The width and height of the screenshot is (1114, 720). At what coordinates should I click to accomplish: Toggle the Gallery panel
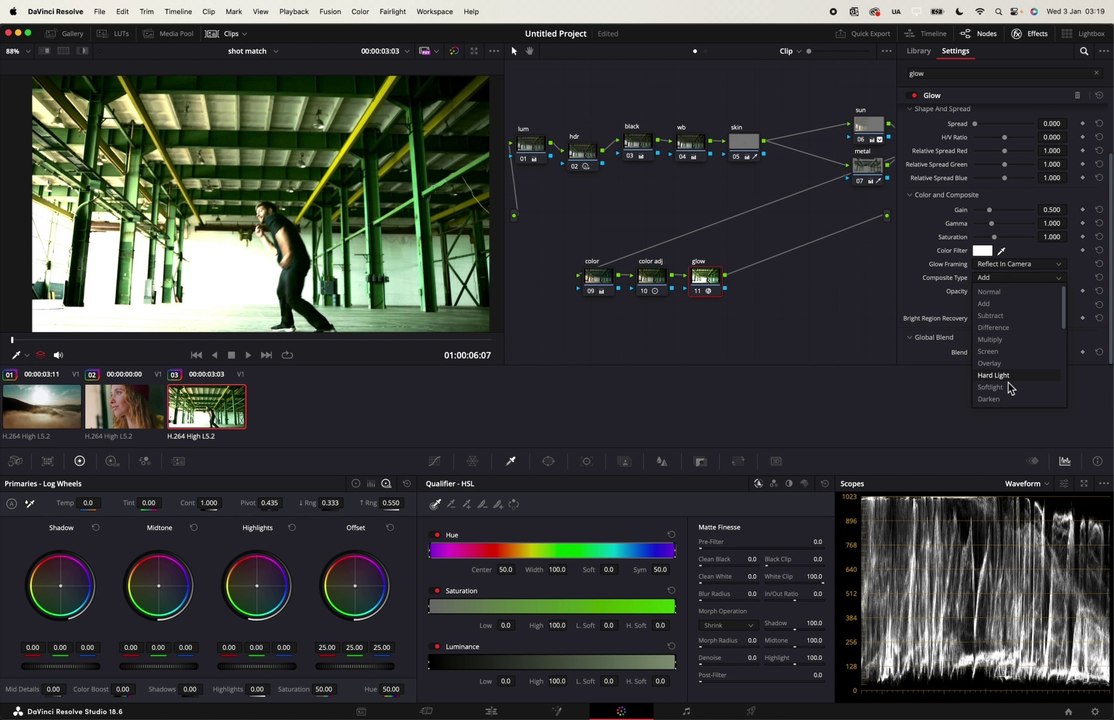[64, 33]
